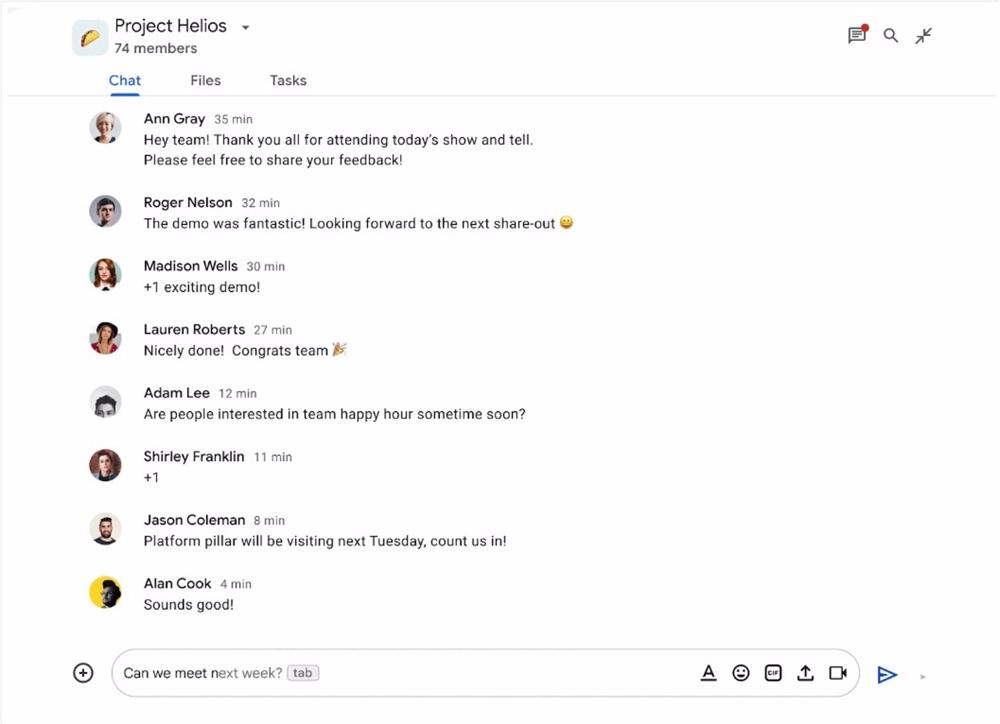Switch to the Tasks tab

pyautogui.click(x=287, y=80)
